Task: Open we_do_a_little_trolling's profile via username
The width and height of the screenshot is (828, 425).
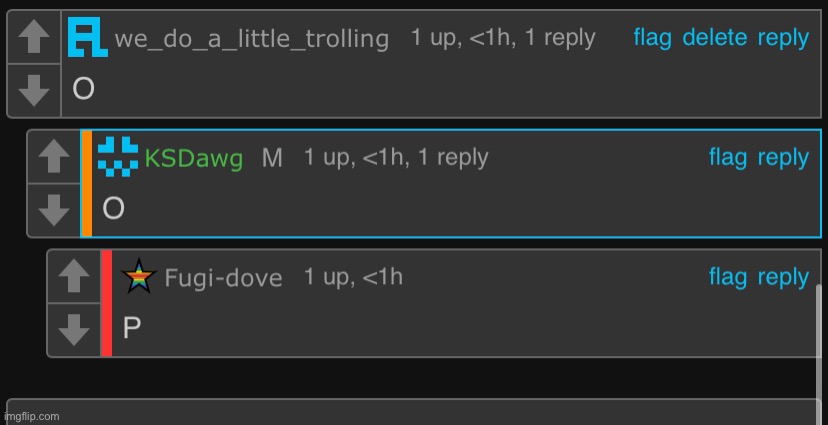Action: (x=251, y=39)
